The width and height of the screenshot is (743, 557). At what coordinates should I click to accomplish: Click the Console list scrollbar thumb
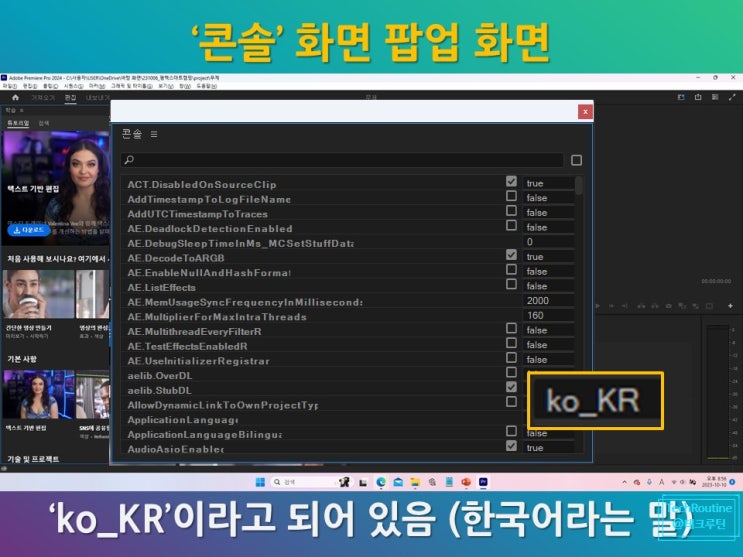tap(579, 185)
